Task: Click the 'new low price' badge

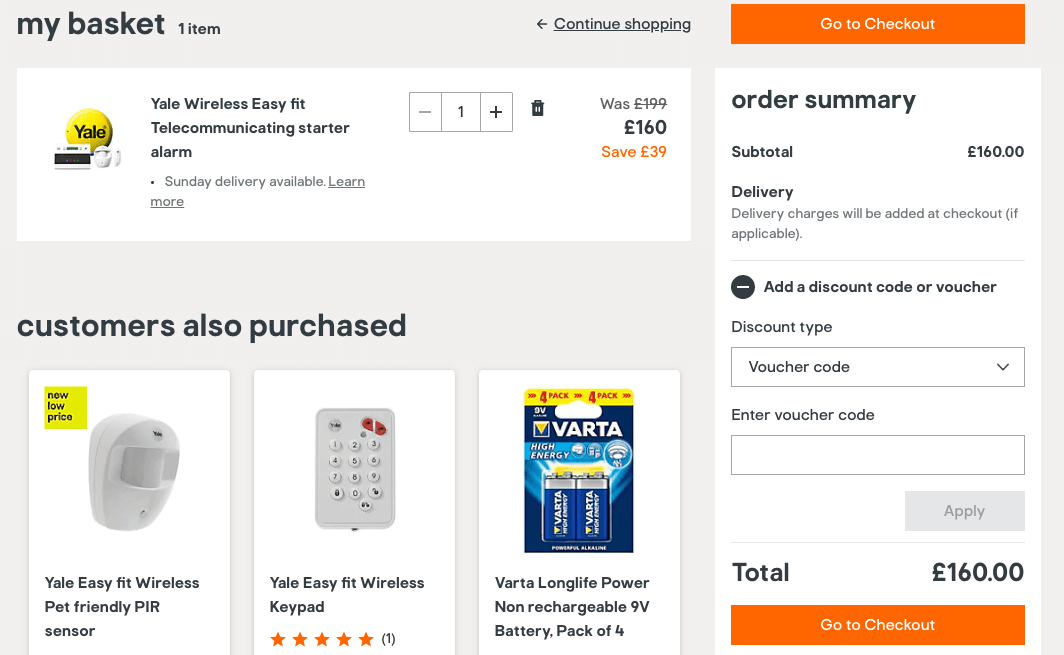Action: (x=65, y=408)
